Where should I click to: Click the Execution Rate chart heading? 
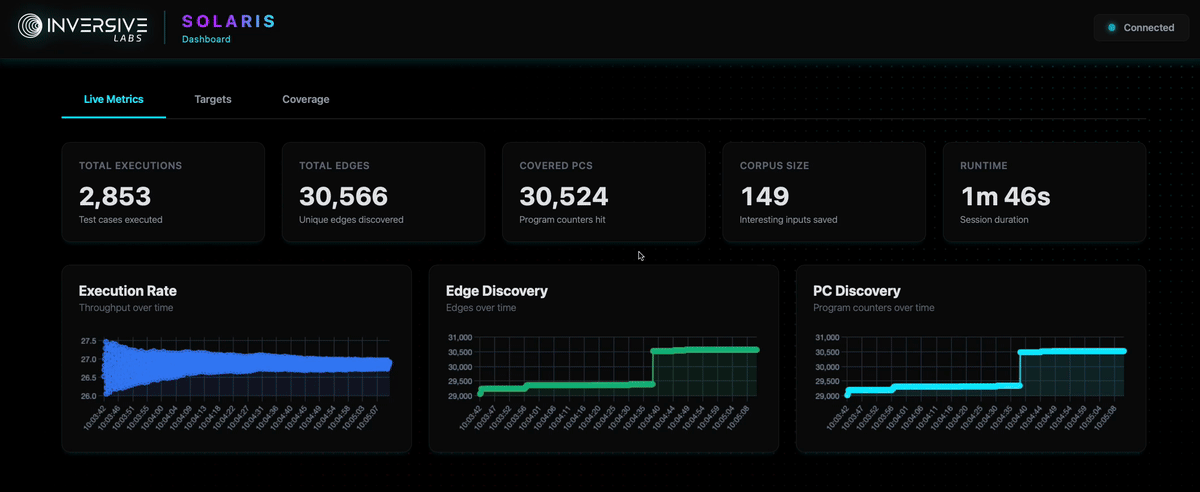tap(127, 291)
